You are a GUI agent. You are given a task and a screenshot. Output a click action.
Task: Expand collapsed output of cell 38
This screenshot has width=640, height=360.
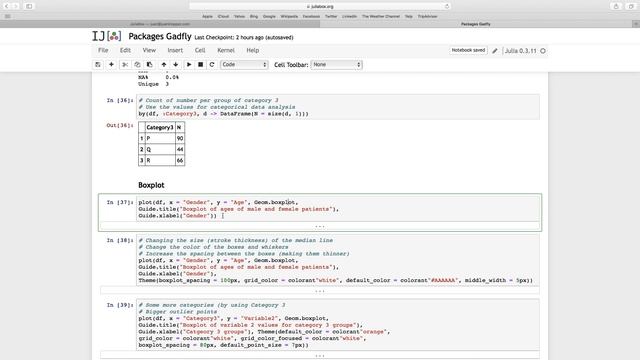click(320, 291)
